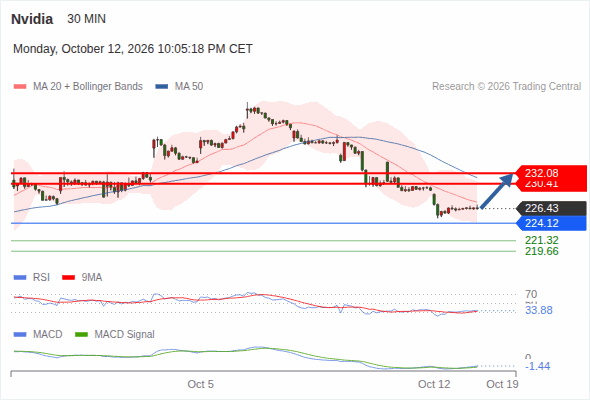Click the blue upward trend arrow

[x=497, y=190]
